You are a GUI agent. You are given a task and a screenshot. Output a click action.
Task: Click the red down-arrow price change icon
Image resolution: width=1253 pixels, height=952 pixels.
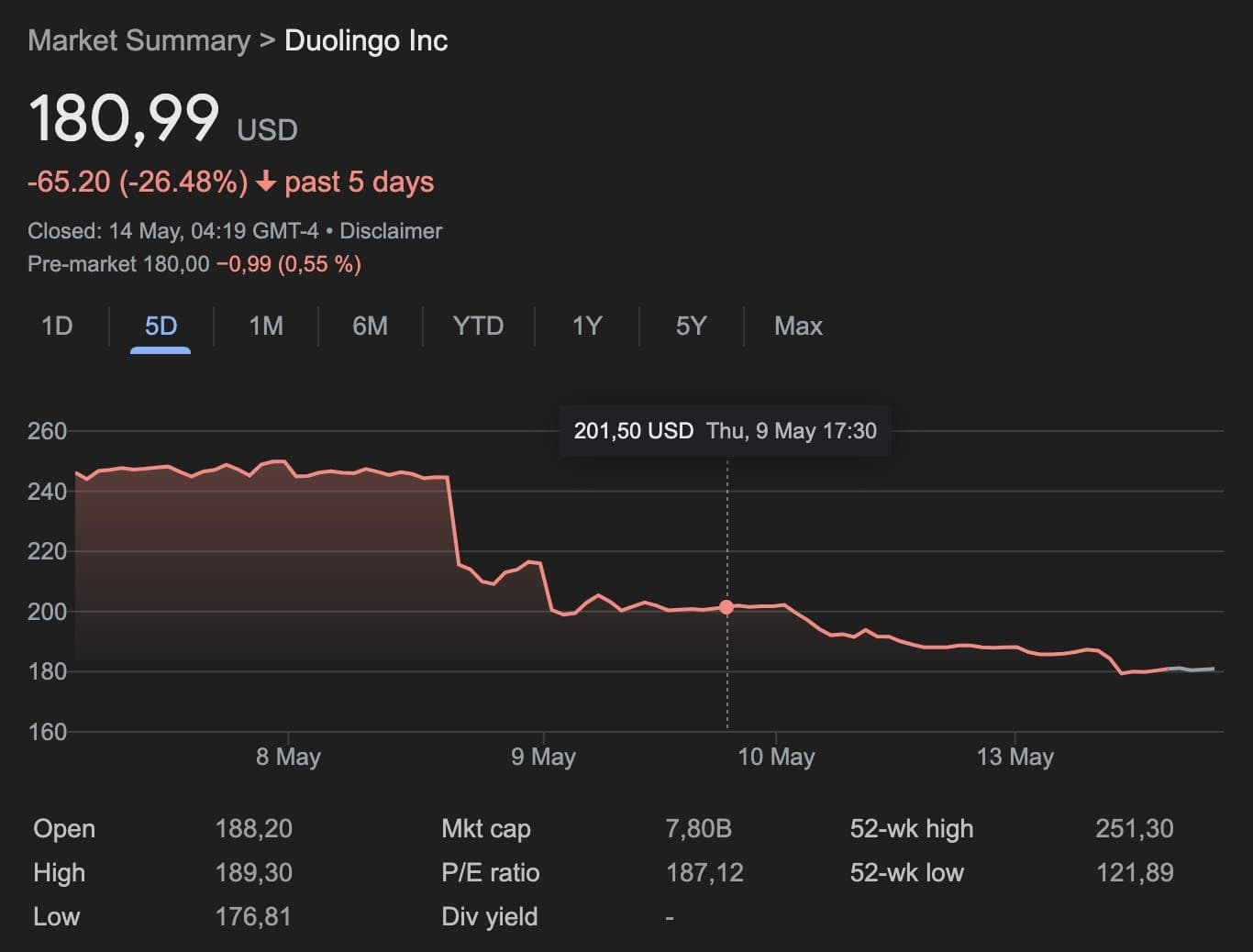pos(266,182)
